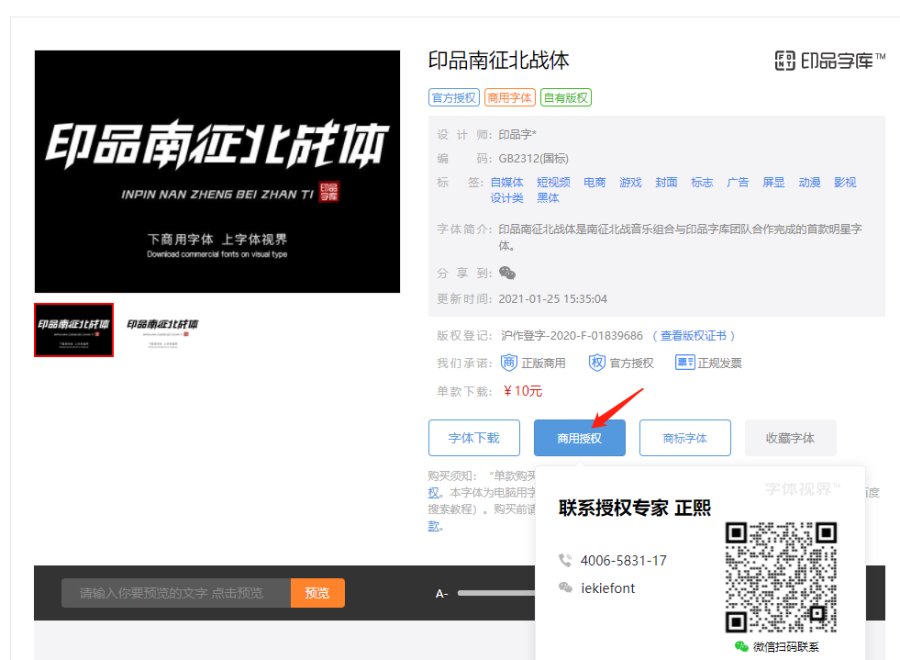900x660 pixels.
Task: Click the 收藏字体 button
Action: pos(790,438)
